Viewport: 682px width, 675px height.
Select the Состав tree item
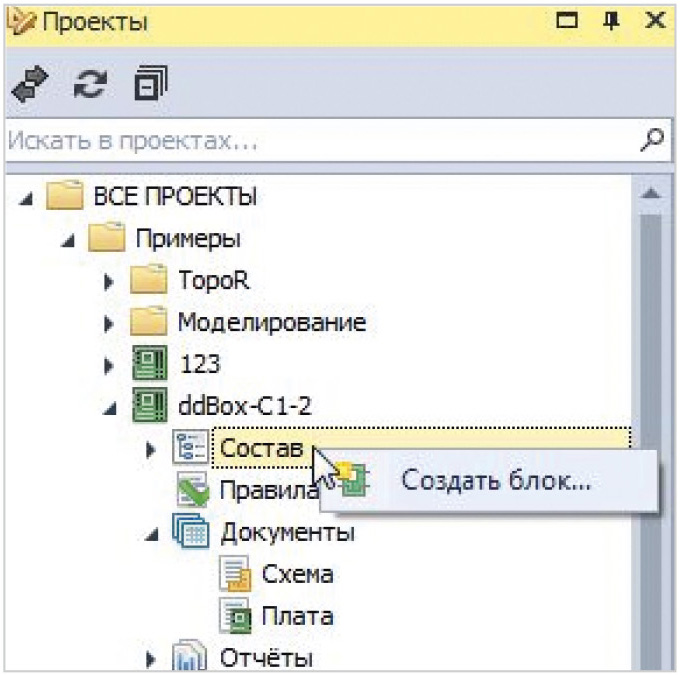pyautogui.click(x=261, y=449)
